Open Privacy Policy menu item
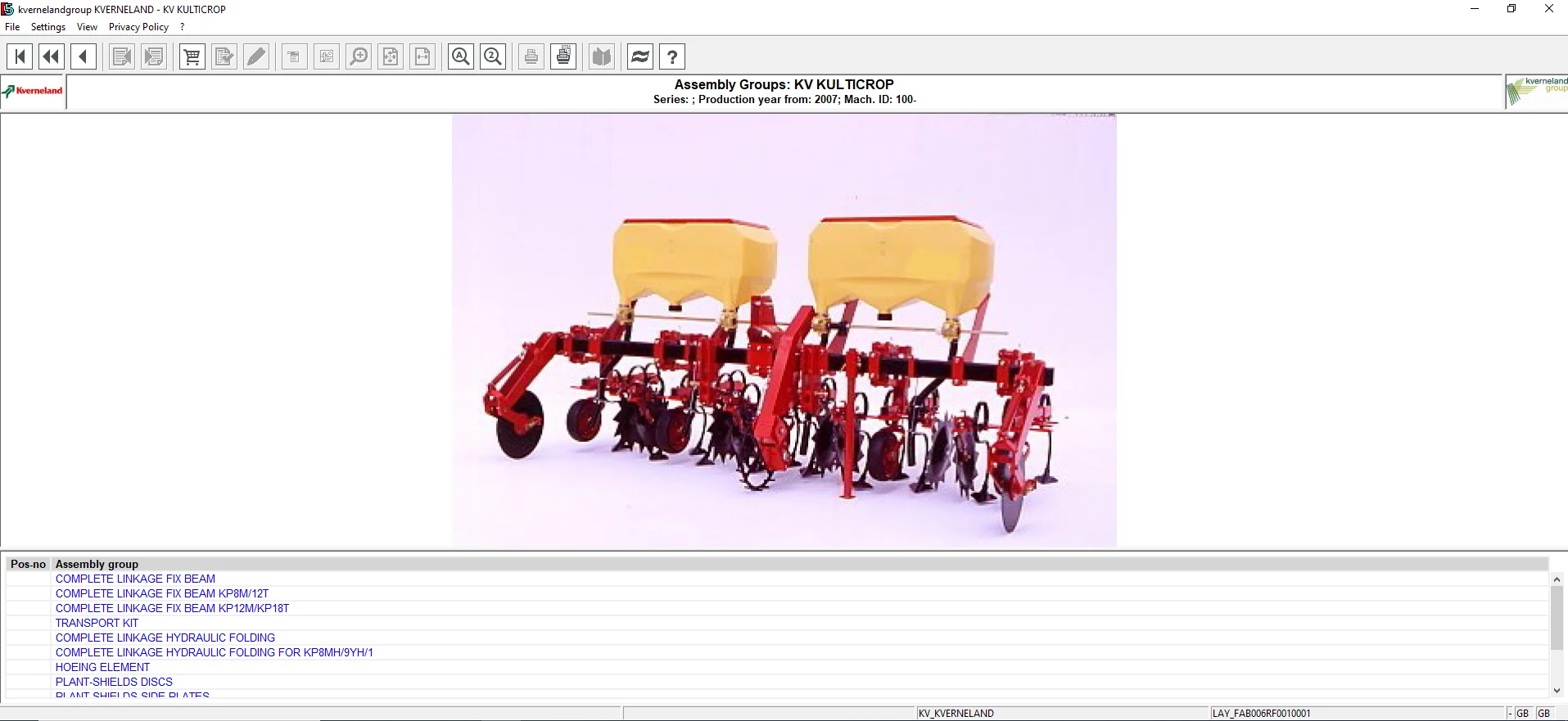Image resolution: width=1568 pixels, height=721 pixels. 138,27
